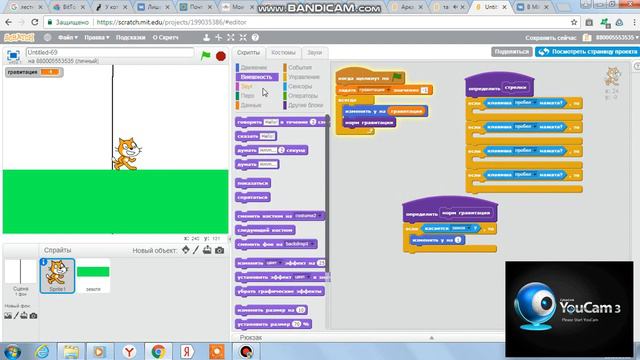Upload a backdrop from file icon
This screenshot has width=640, height=360.
(x=24, y=316)
